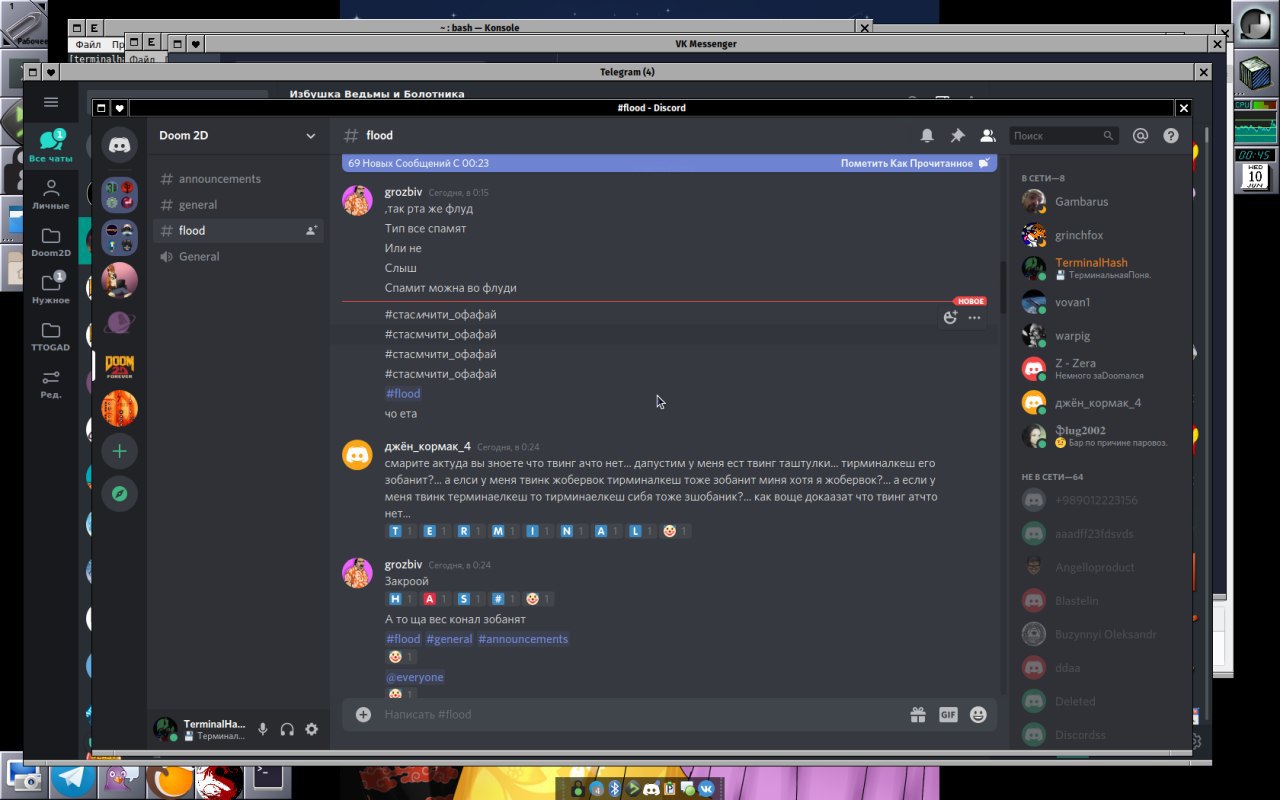
Task: Open Telegram hamburger menu
Action: [x=51, y=102]
